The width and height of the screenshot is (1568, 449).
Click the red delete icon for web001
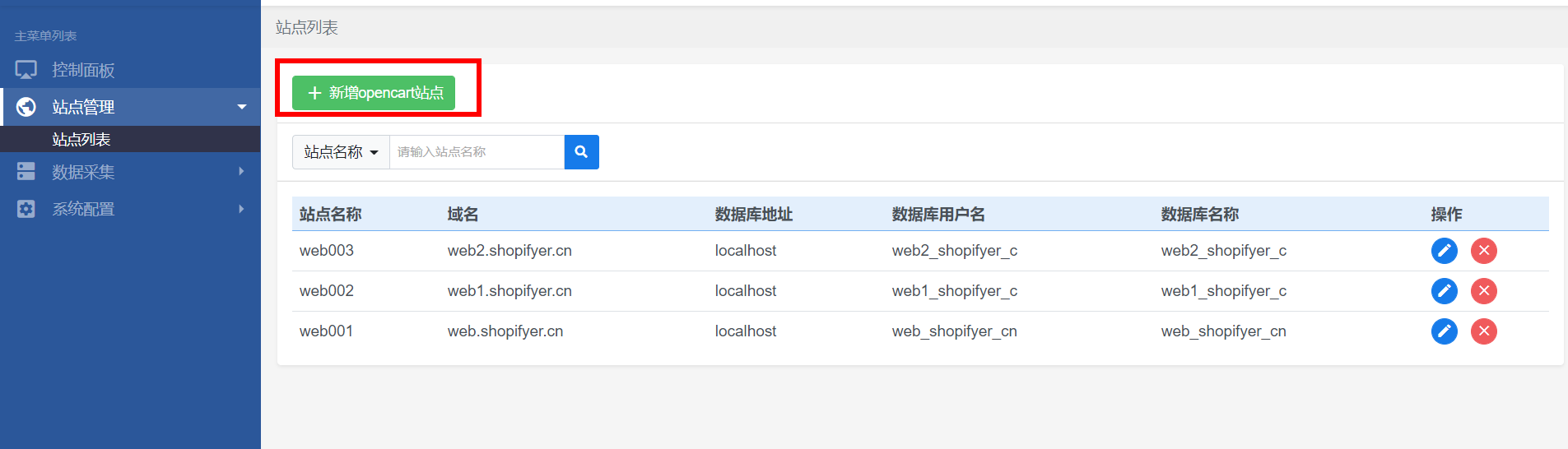(1483, 331)
